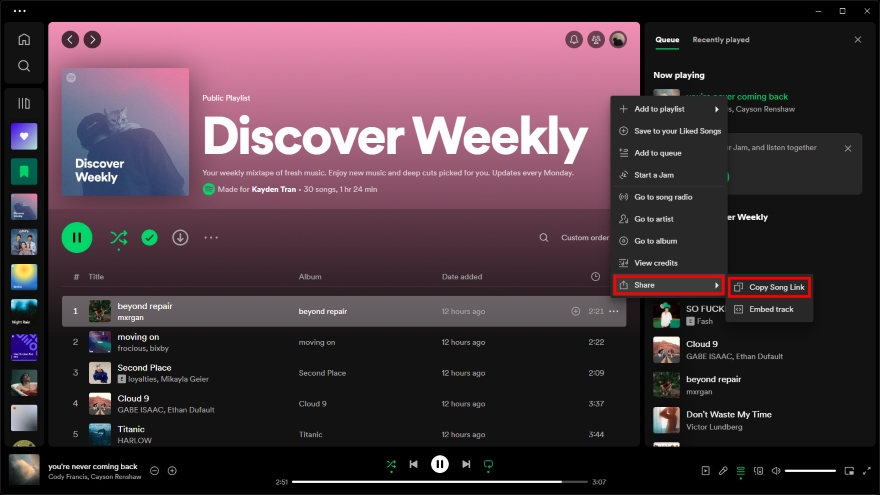The width and height of the screenshot is (880, 495).
Task: Select Start a Jam menu entry
Action: [x=669, y=175]
